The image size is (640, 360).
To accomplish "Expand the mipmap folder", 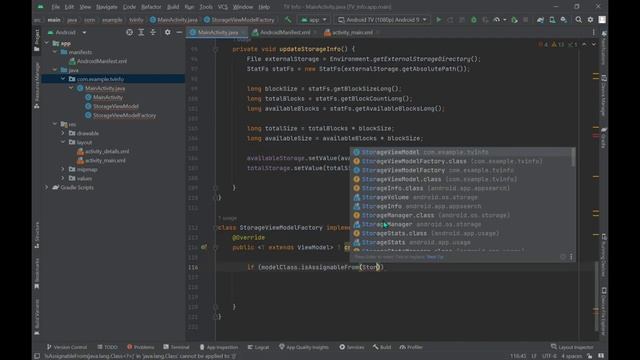I will click(63, 169).
